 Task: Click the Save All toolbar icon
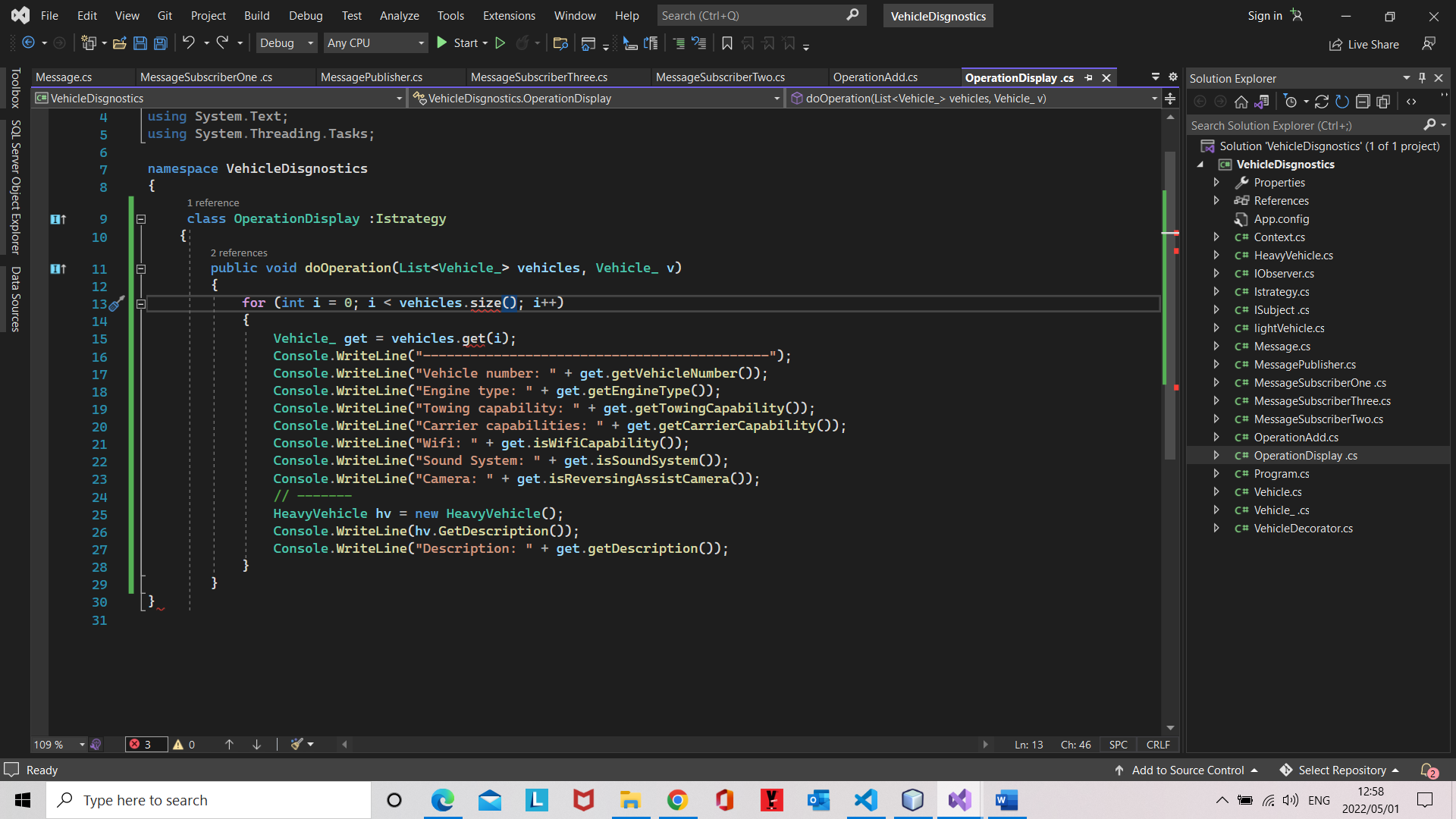coord(160,43)
